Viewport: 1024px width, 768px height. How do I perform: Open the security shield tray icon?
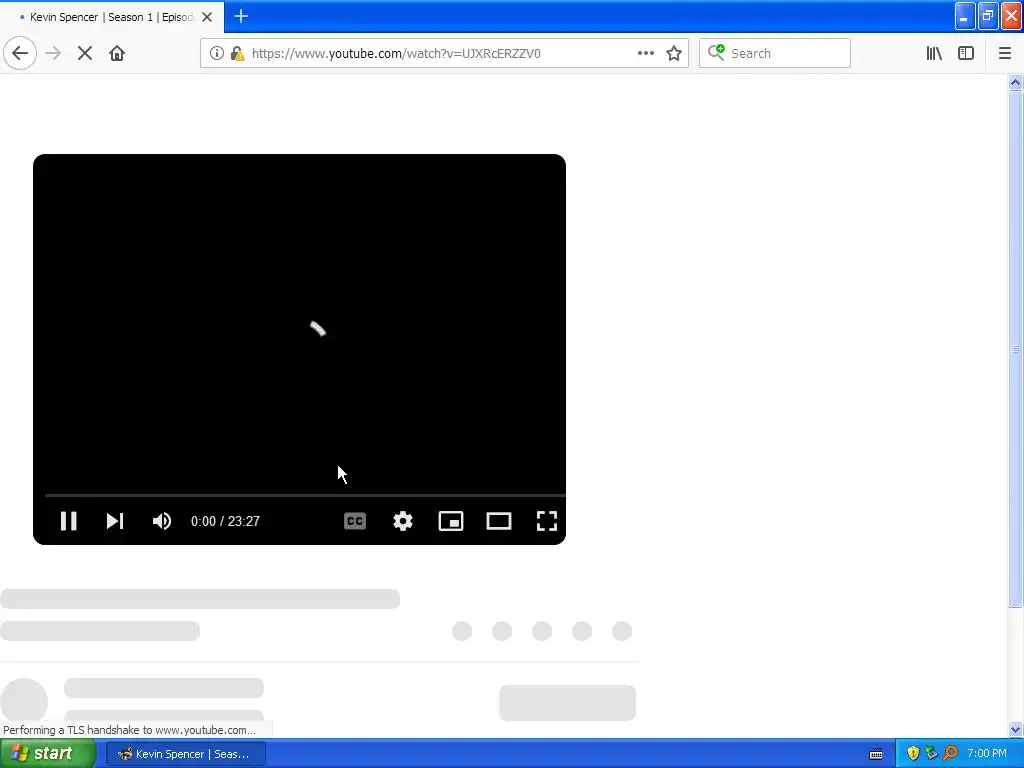click(x=913, y=754)
